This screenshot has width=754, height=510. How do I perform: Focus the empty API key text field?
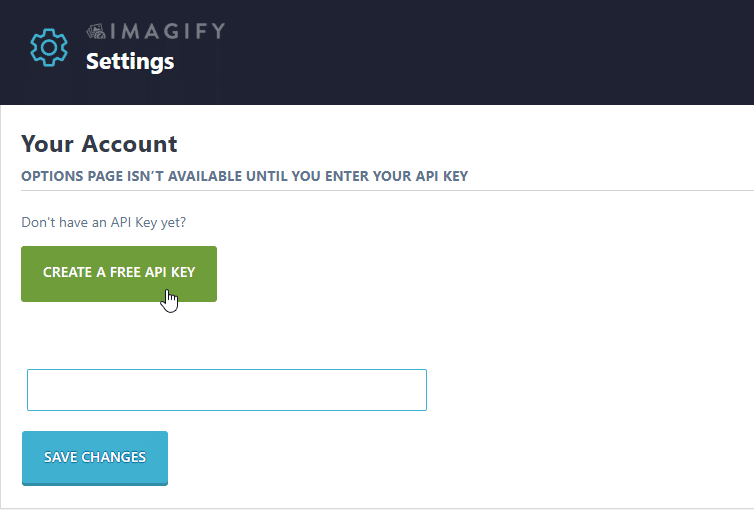click(227, 390)
